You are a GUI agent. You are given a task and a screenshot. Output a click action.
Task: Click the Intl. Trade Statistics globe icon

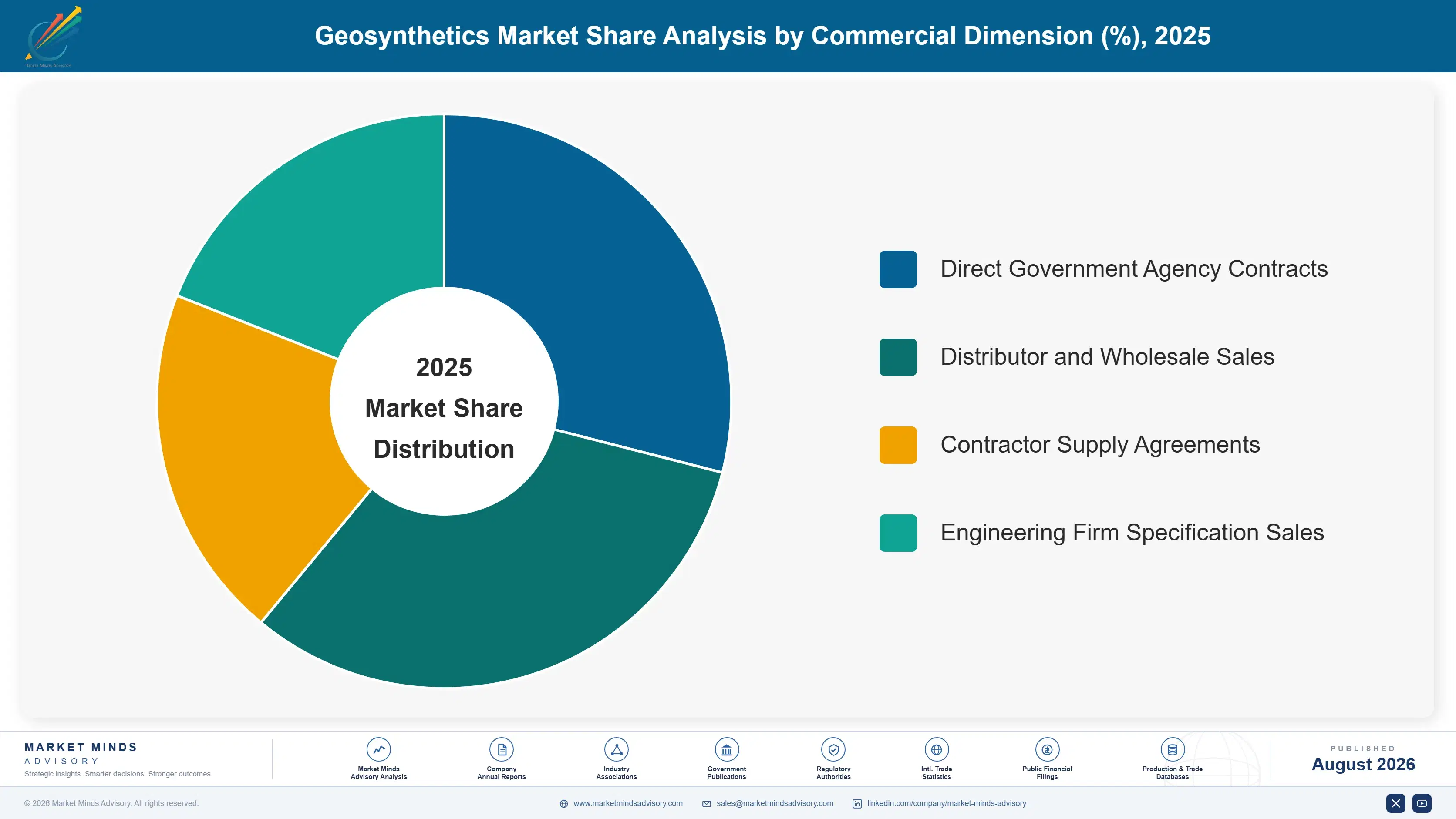(x=937, y=749)
